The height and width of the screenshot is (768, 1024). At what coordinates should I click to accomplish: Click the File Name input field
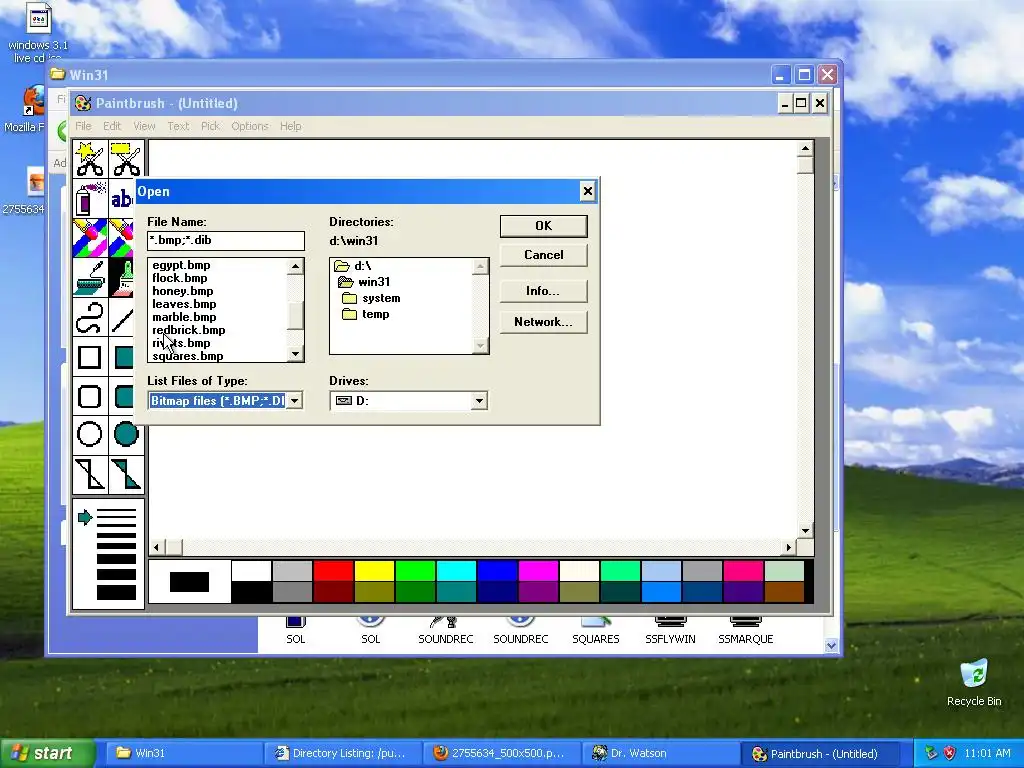click(x=226, y=240)
